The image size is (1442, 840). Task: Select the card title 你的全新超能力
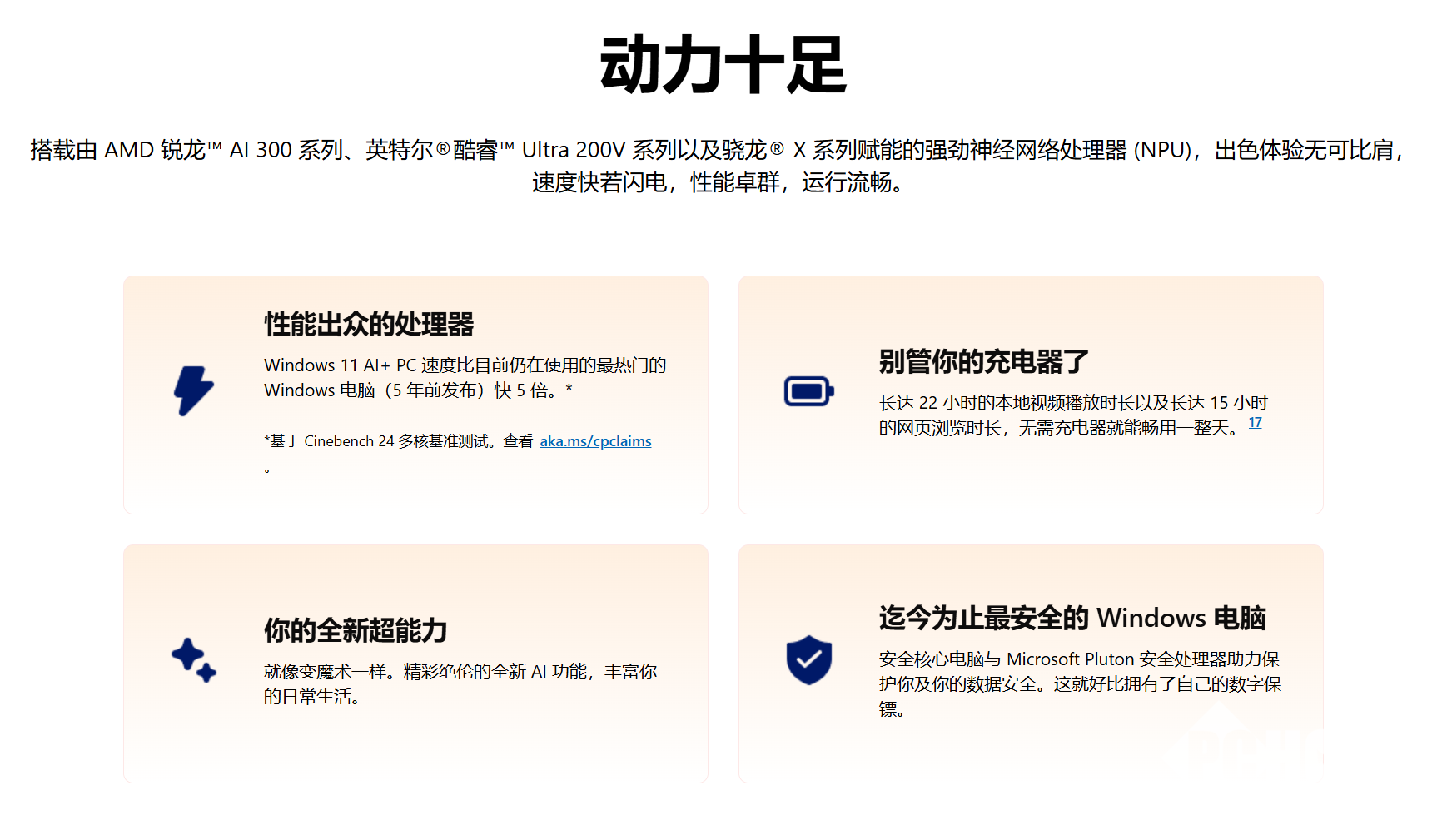[356, 630]
